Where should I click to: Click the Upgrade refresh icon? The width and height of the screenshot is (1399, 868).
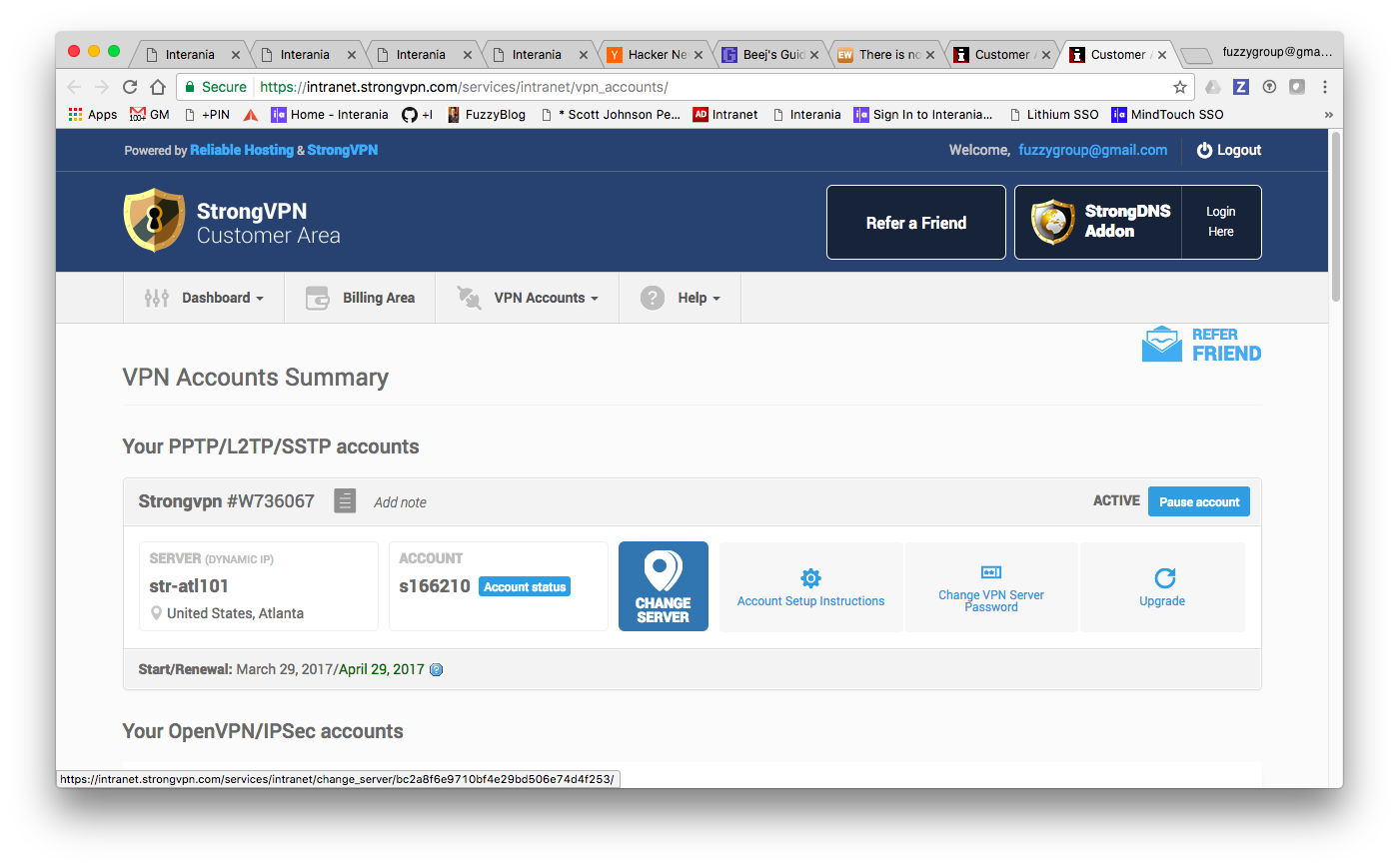click(1164, 577)
